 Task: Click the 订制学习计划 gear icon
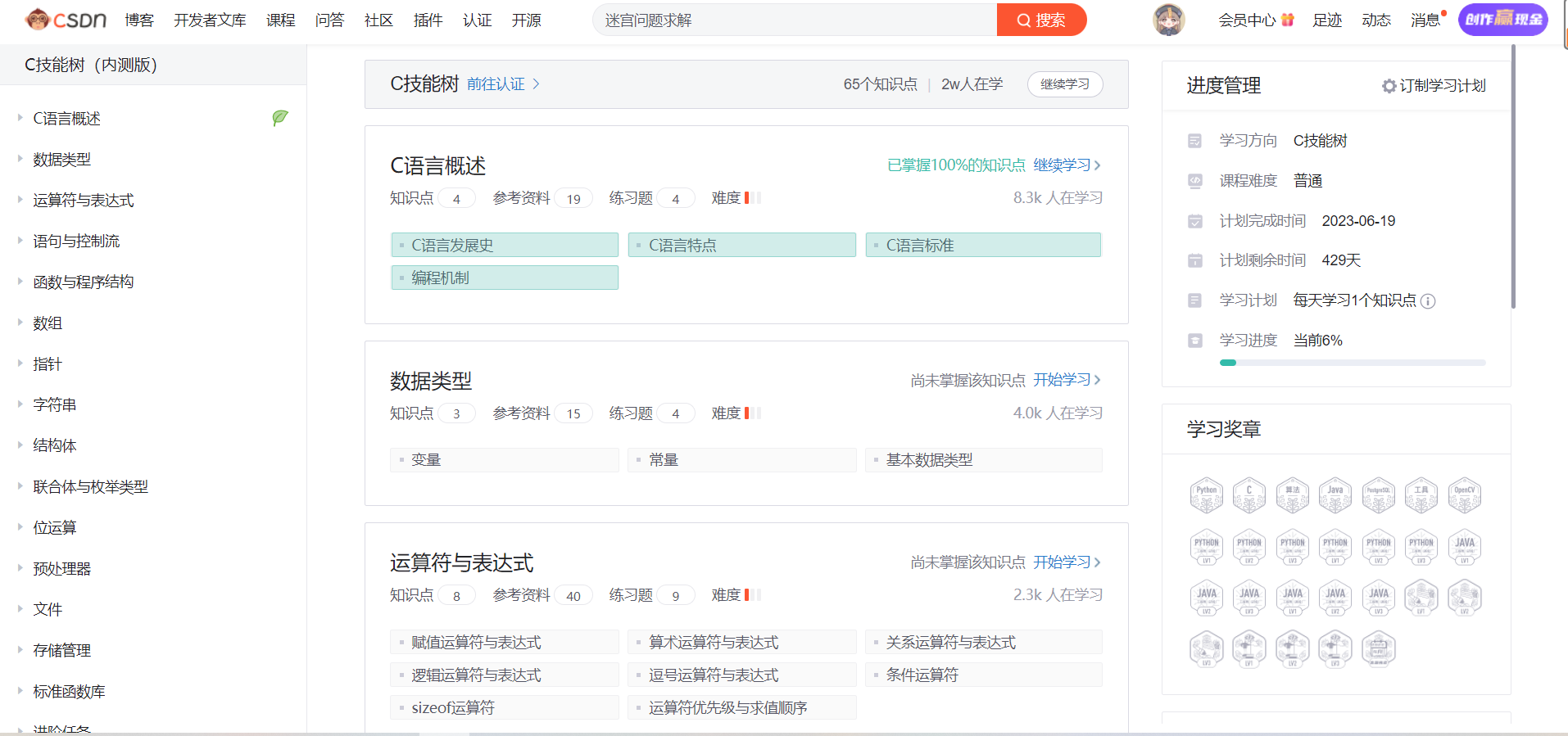1389,86
